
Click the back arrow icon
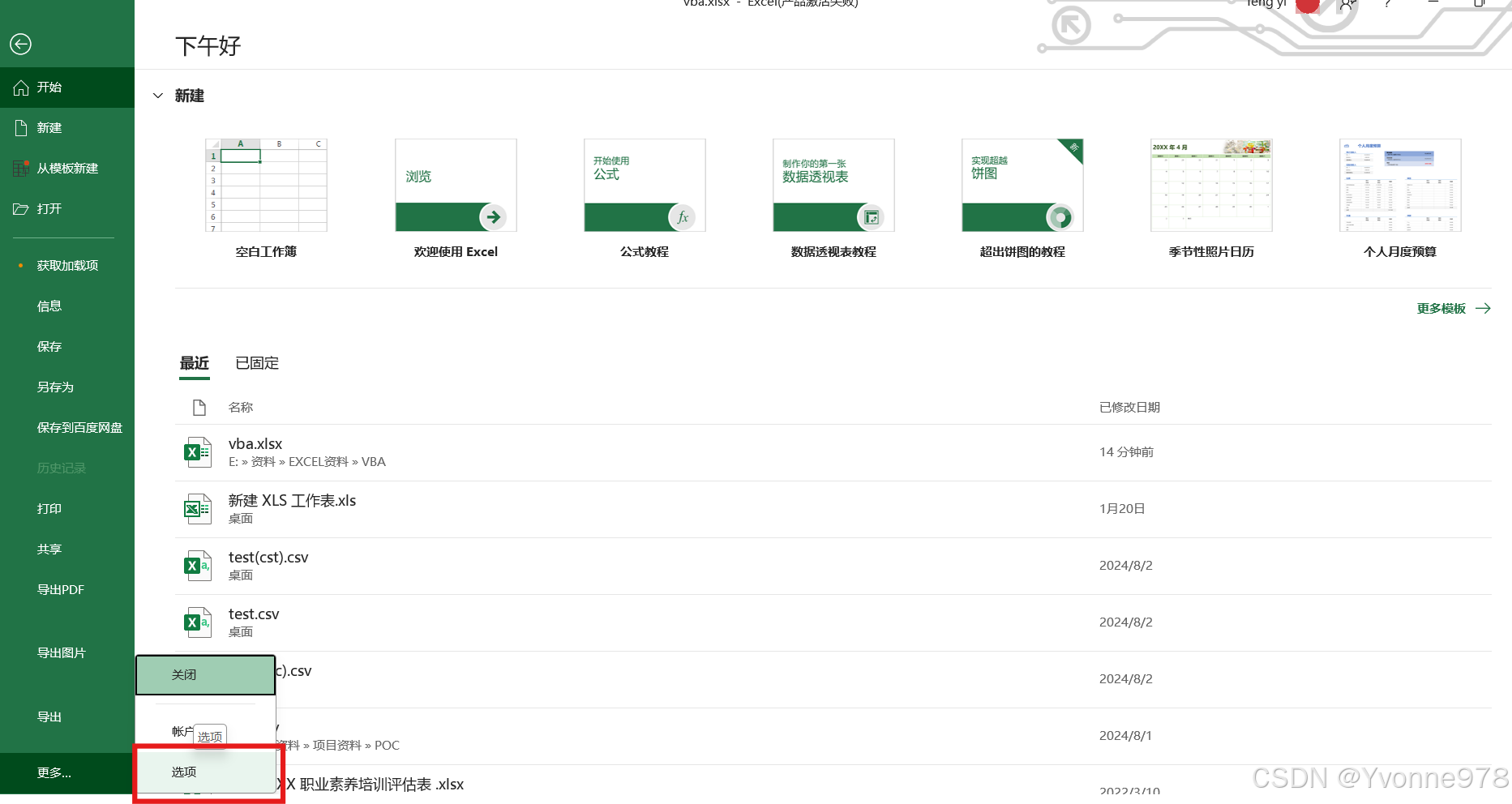click(21, 44)
